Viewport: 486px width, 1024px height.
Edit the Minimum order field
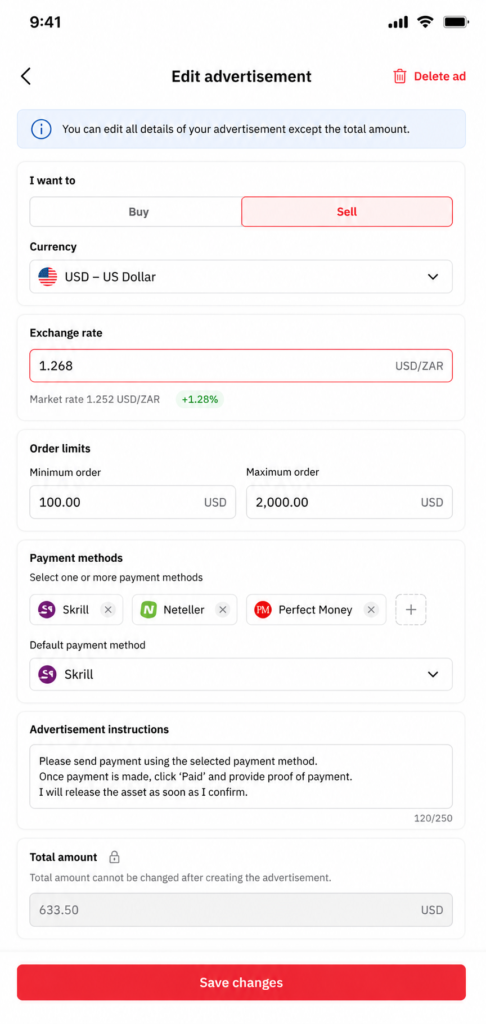click(133, 502)
